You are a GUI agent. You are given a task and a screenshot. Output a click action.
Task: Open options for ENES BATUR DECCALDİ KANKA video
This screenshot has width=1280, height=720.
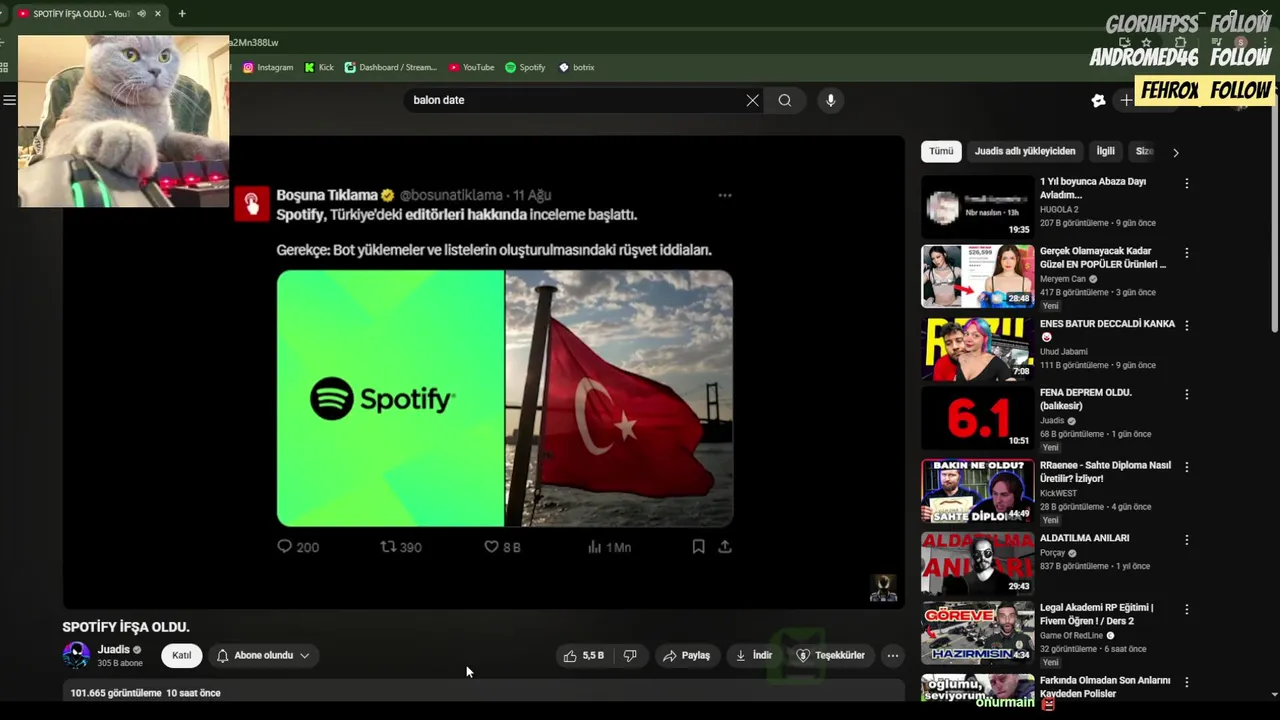(1187, 326)
